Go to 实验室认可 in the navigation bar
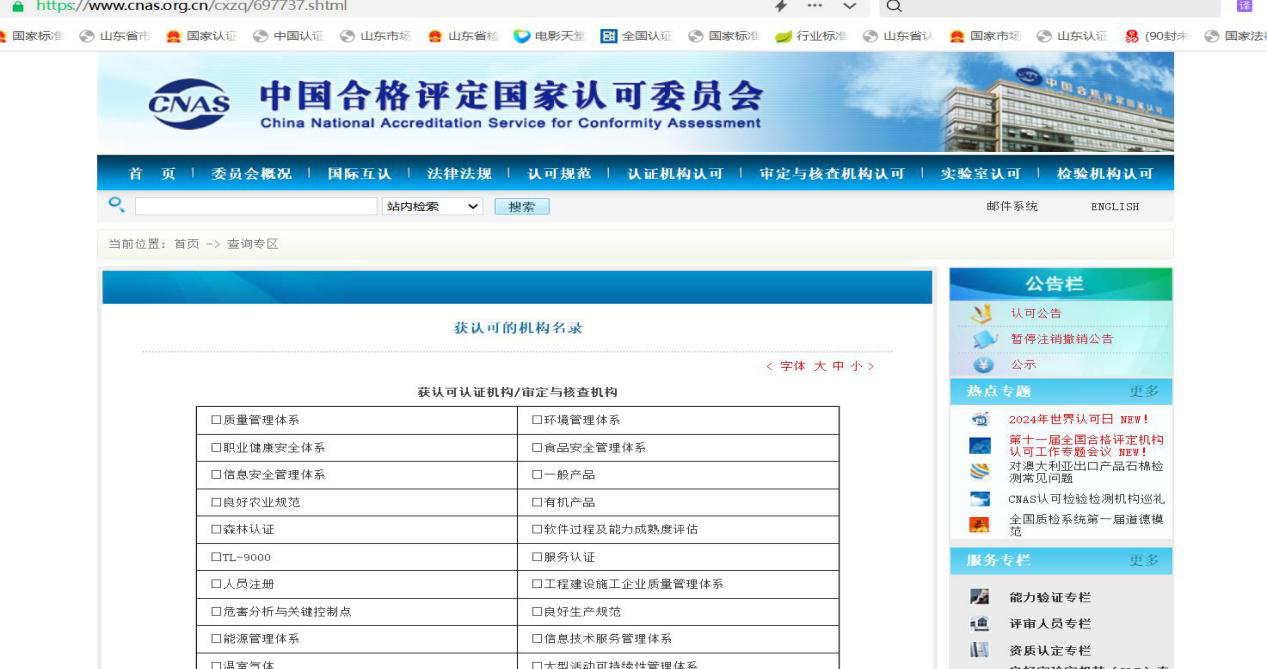The image size is (1267, 669). 980,174
